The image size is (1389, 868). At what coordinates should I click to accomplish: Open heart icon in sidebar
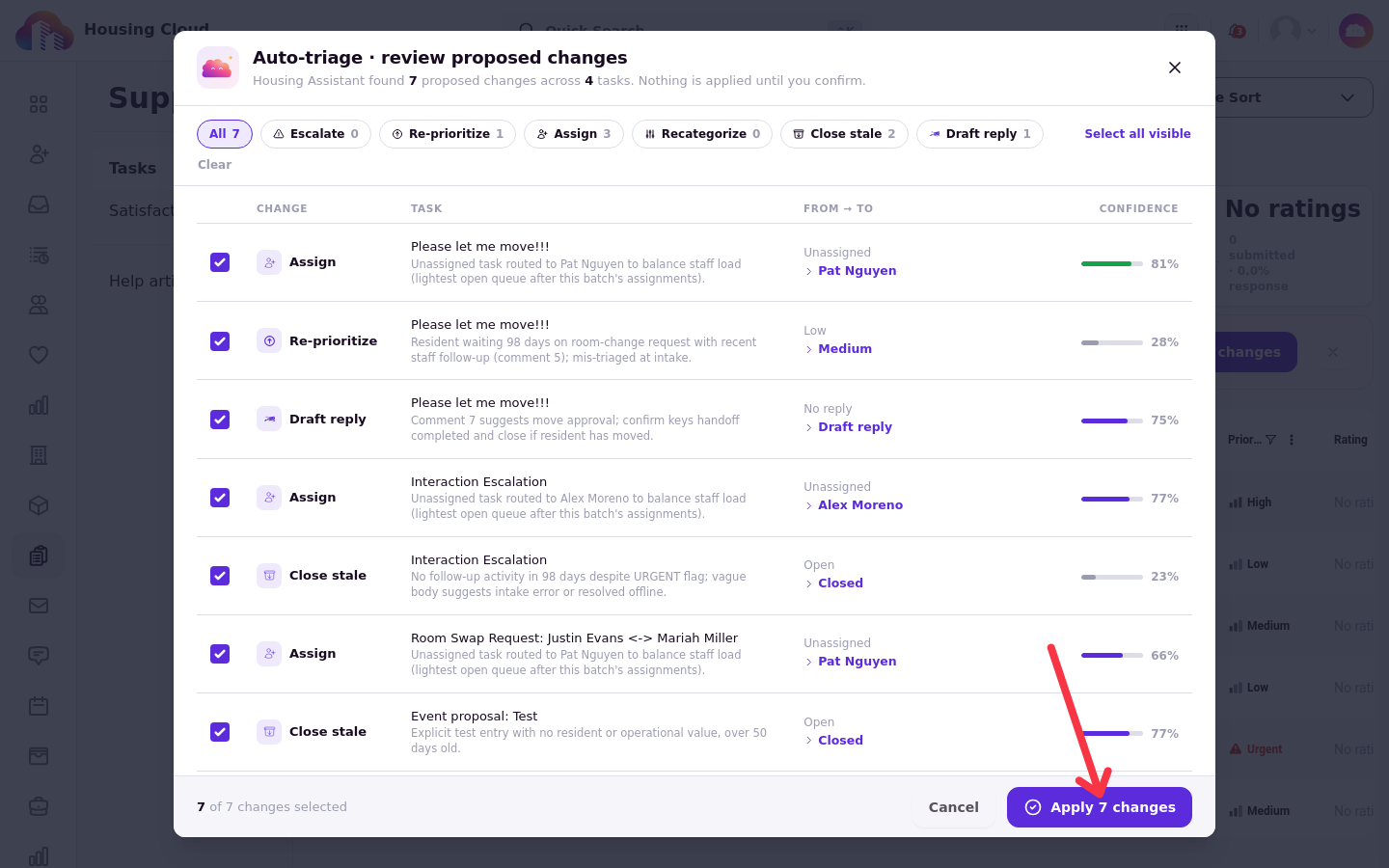pyautogui.click(x=39, y=355)
